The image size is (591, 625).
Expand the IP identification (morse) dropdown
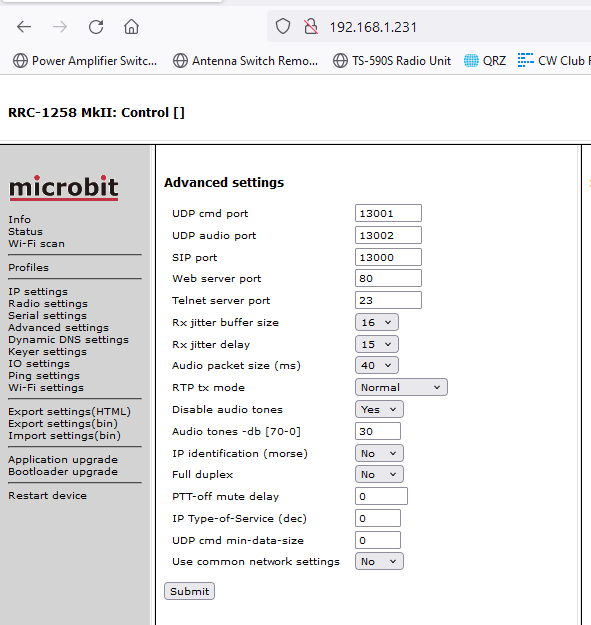pyautogui.click(x=379, y=453)
